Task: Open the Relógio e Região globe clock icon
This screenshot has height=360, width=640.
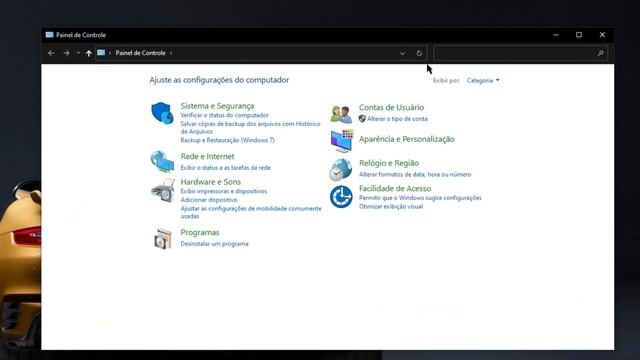Action: point(341,169)
